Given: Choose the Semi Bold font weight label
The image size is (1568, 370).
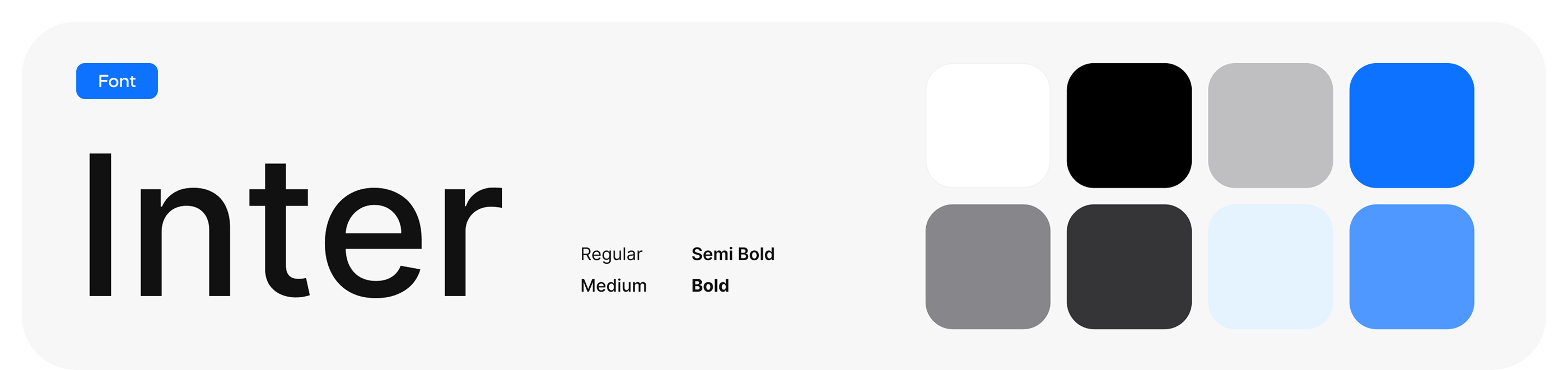Looking at the screenshot, I should tap(733, 254).
